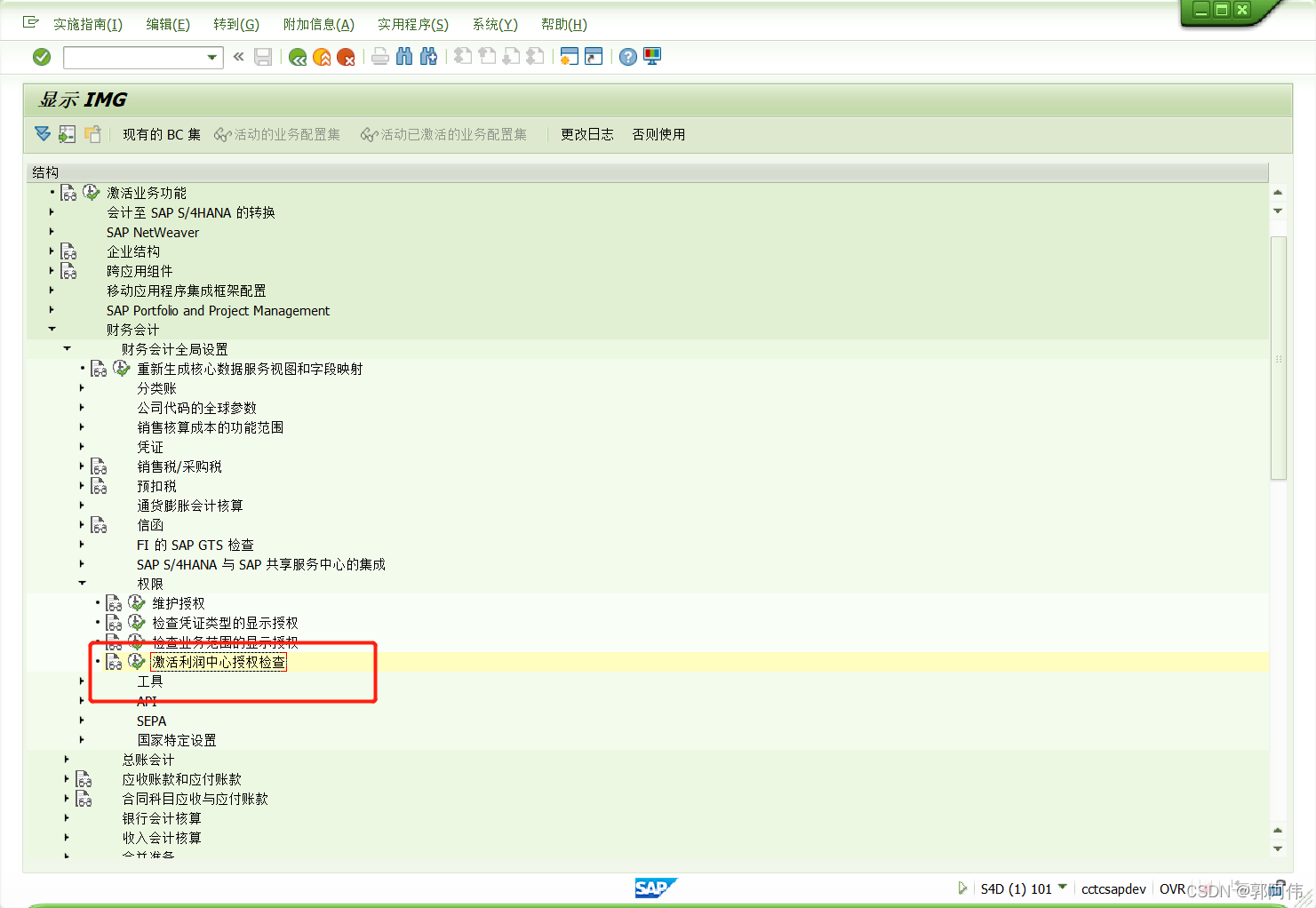Open the 编辑(E) menu
Viewport: 1316px width, 908px height.
click(x=168, y=24)
